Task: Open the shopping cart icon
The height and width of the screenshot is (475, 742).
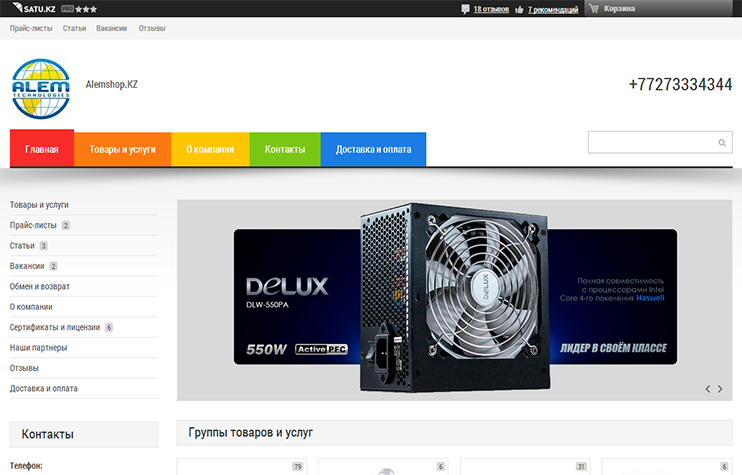Action: [594, 9]
